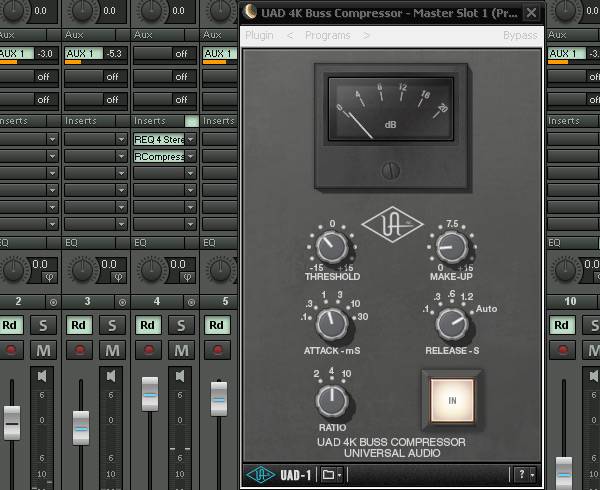Click channel 3 volume fader handle
600x490 pixels.
(x=81, y=428)
